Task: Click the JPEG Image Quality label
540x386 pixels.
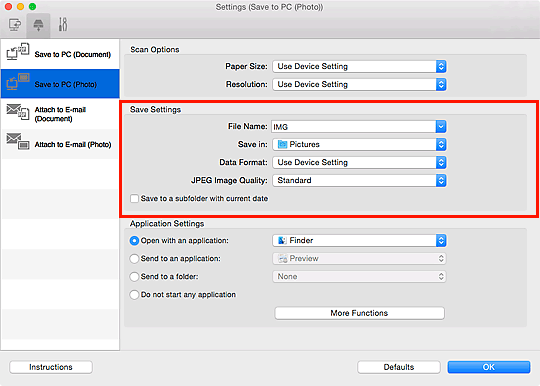Action: point(229,180)
